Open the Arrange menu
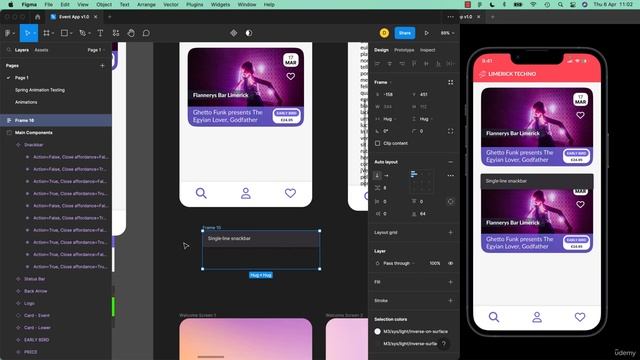640x360 pixels. [146, 4]
